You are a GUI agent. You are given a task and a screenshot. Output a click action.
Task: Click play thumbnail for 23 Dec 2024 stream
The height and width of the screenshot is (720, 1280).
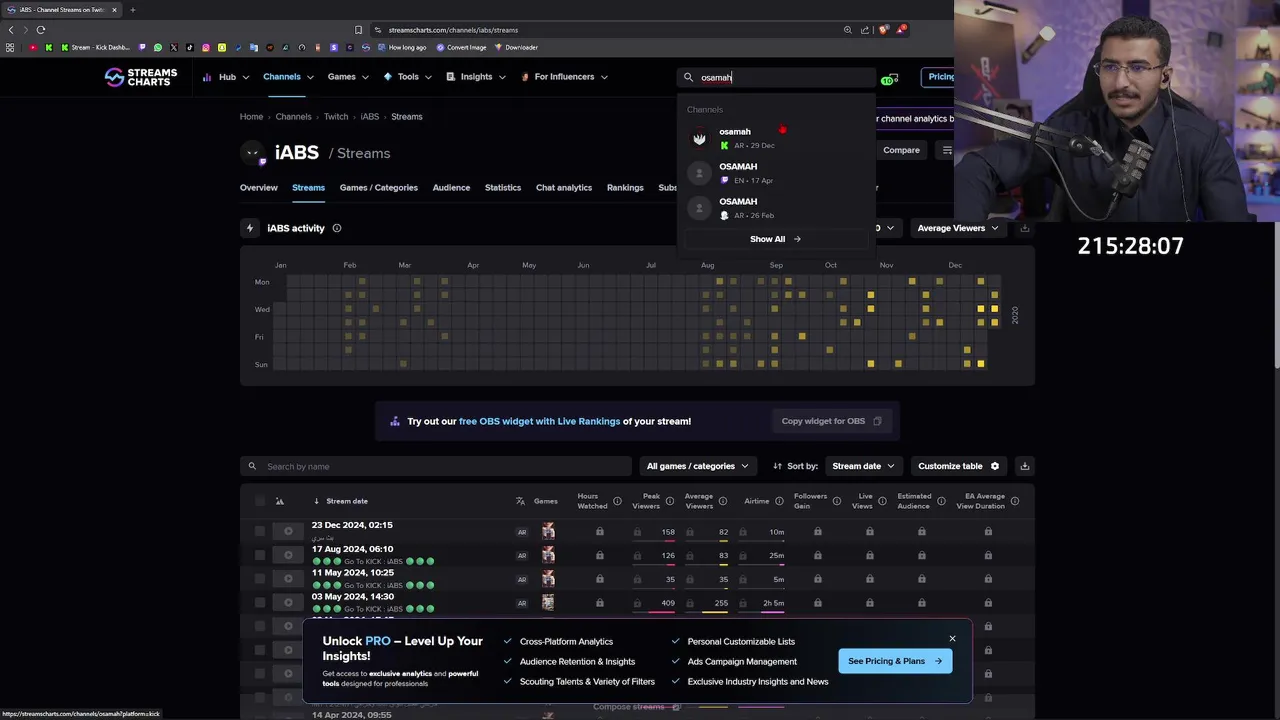click(288, 531)
